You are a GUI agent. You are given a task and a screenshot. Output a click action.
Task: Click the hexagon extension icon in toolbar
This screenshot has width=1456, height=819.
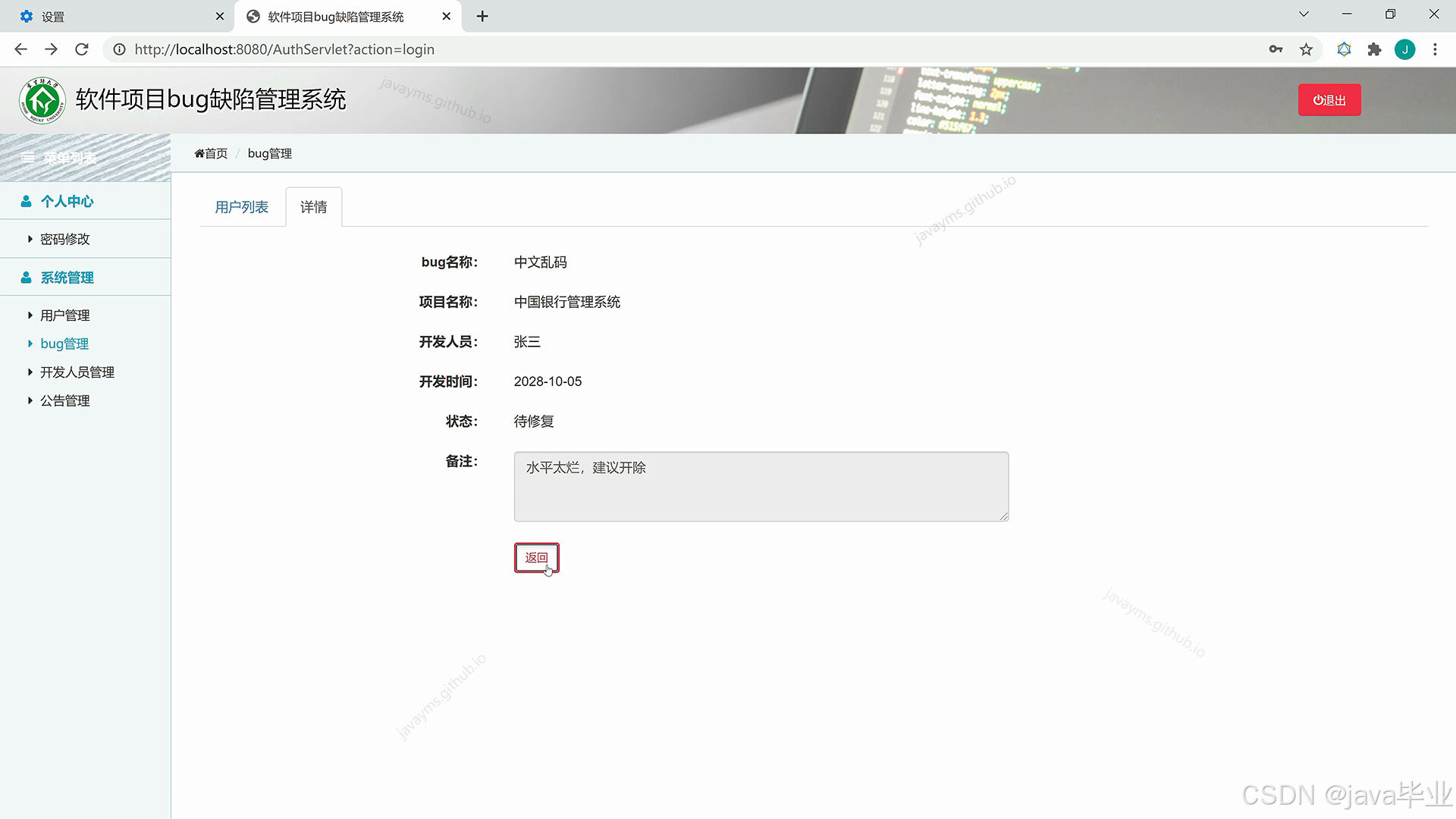[1344, 49]
